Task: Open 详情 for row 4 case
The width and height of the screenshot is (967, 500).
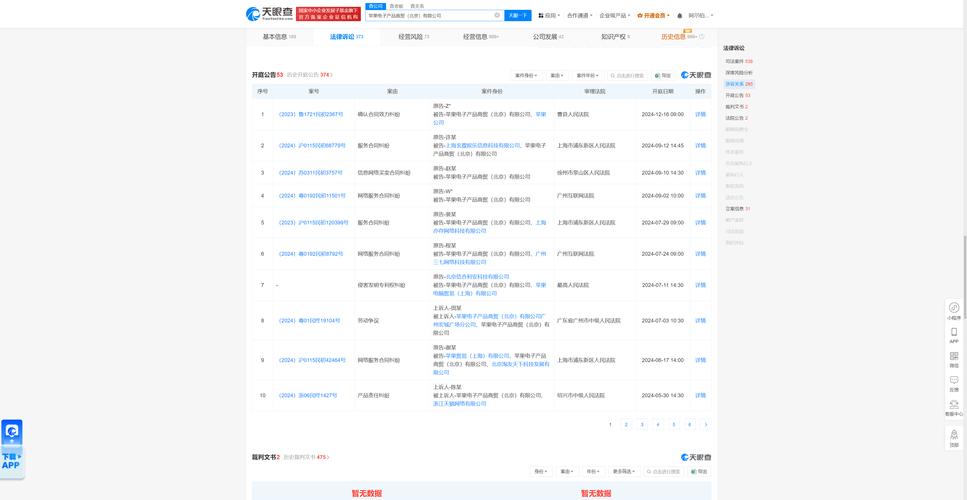Action: 700,196
